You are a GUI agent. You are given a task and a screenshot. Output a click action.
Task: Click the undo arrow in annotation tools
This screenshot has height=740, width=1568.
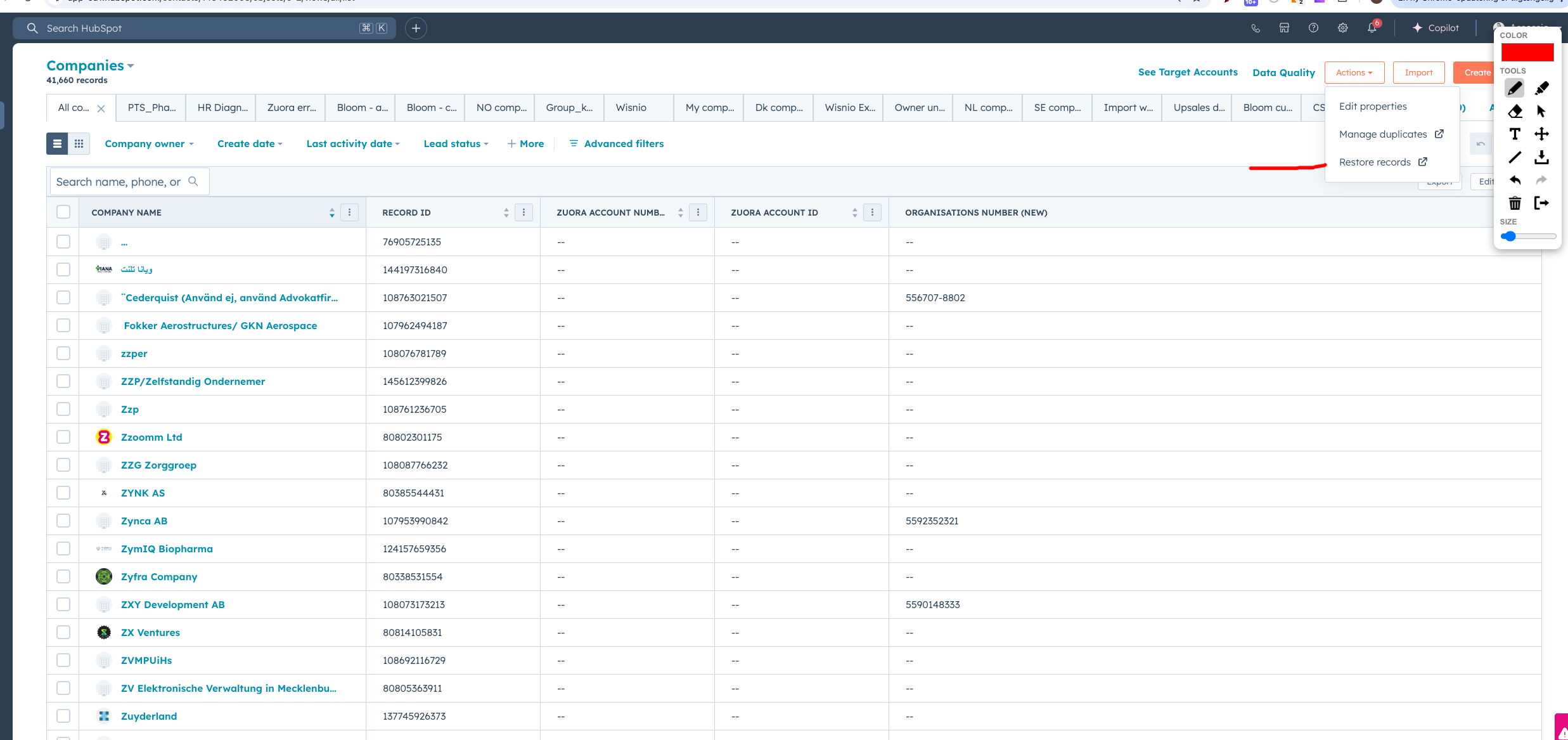click(1515, 180)
